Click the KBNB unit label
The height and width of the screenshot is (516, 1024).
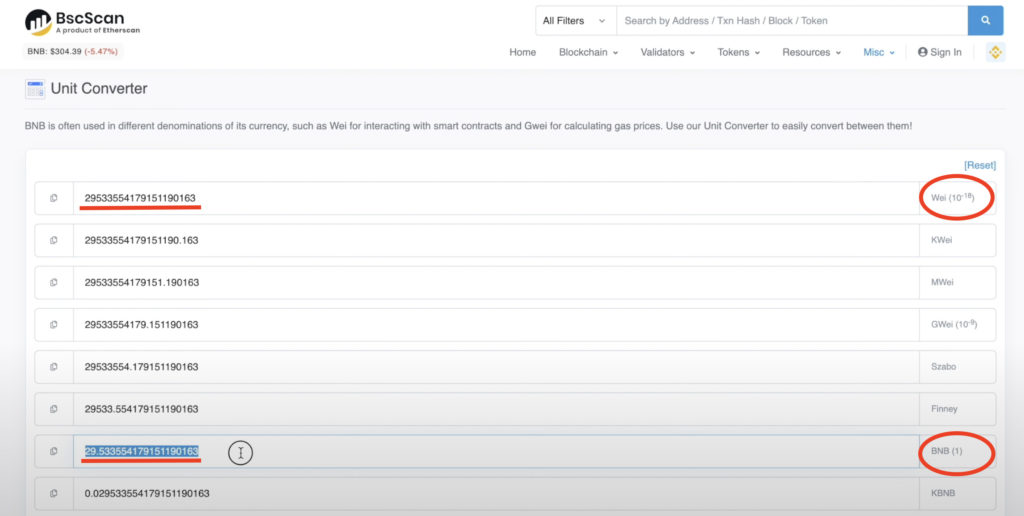942,493
